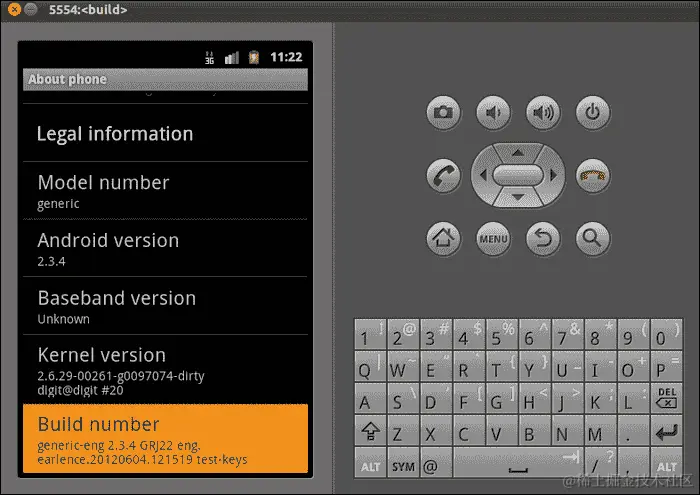Click the space bar key
The width and height of the screenshot is (700, 495).
point(518,464)
